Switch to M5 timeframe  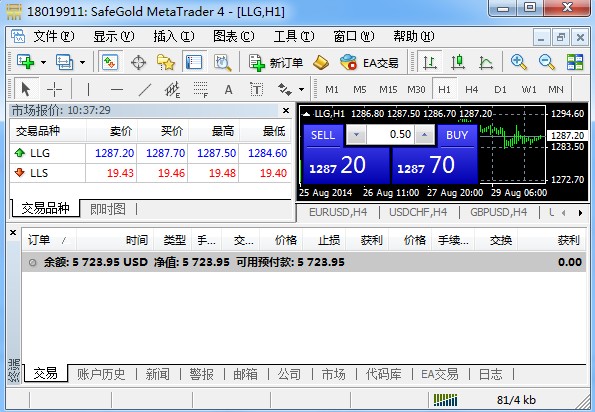pos(360,90)
